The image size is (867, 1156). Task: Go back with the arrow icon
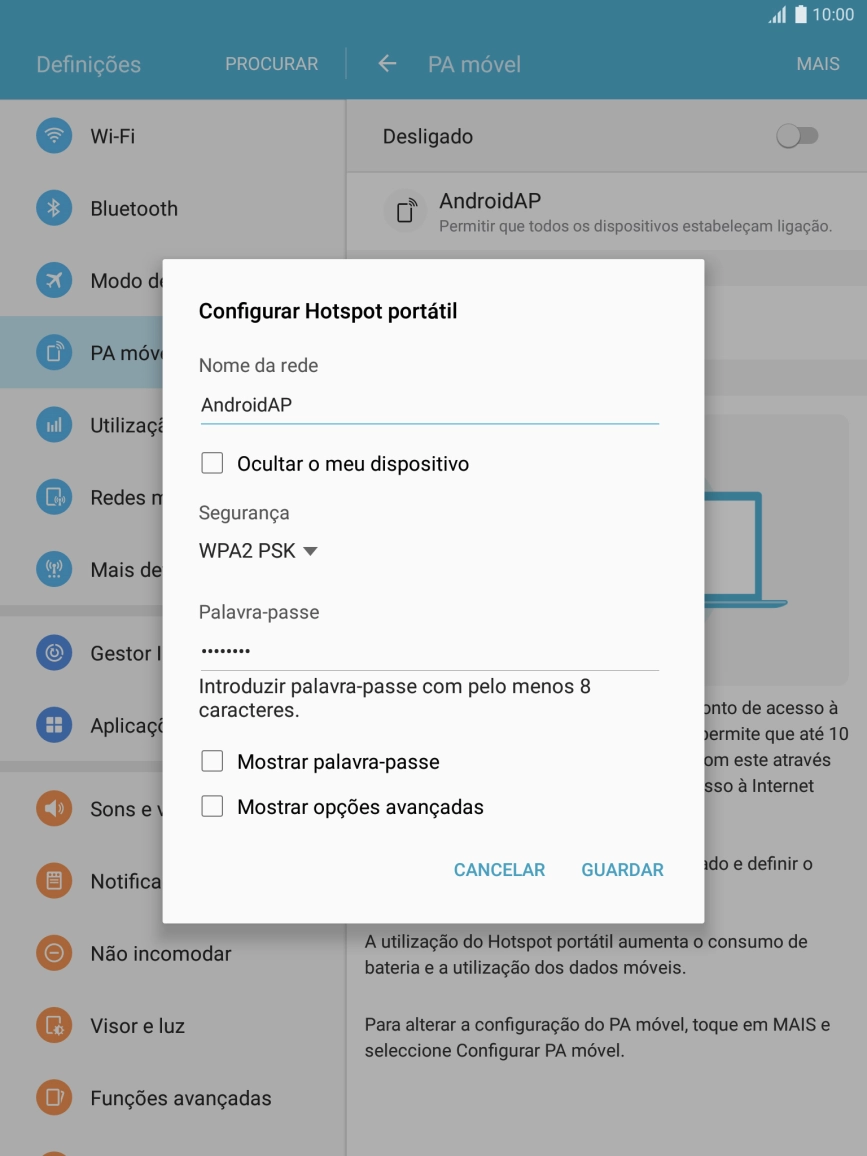click(387, 64)
